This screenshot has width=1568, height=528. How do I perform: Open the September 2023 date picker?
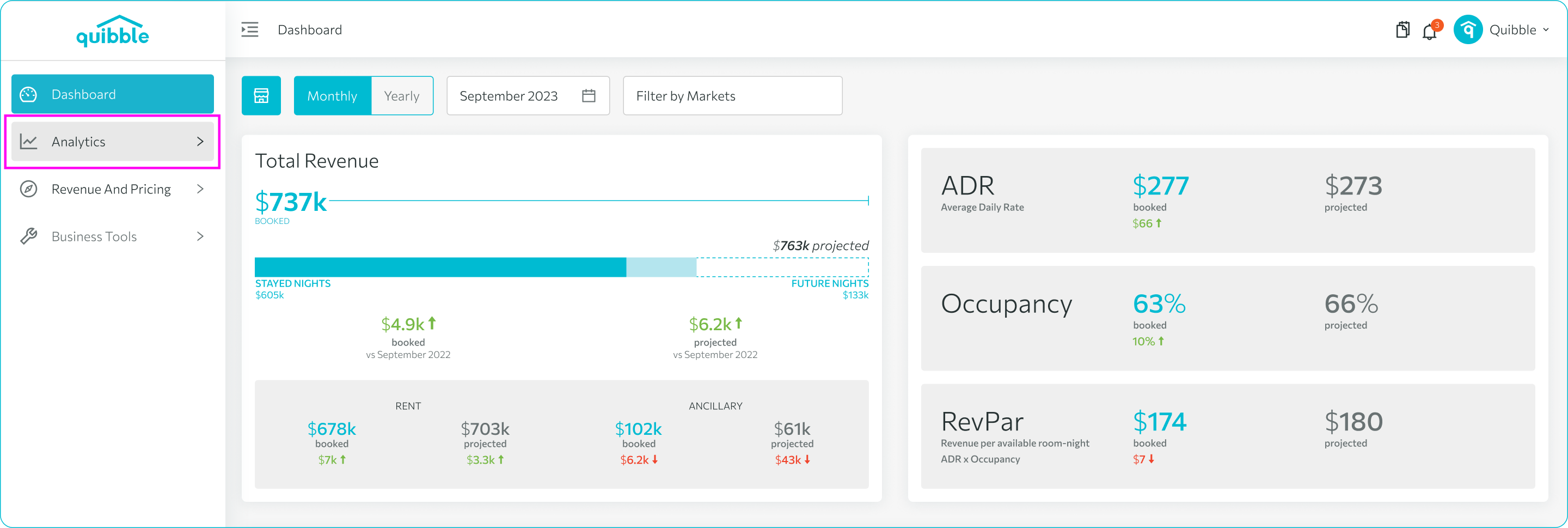[x=528, y=95]
